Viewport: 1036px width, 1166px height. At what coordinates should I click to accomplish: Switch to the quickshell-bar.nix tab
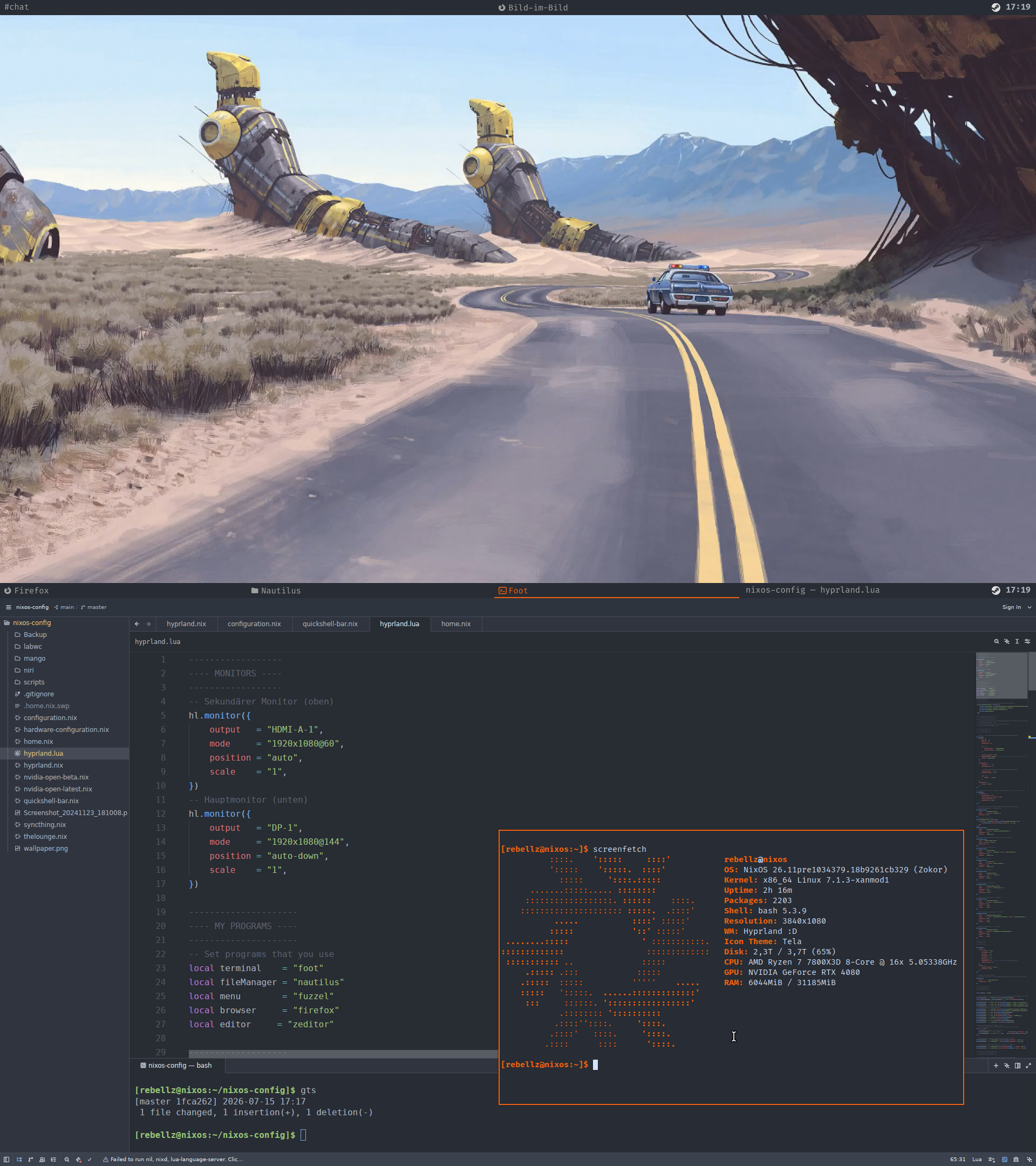[330, 623]
